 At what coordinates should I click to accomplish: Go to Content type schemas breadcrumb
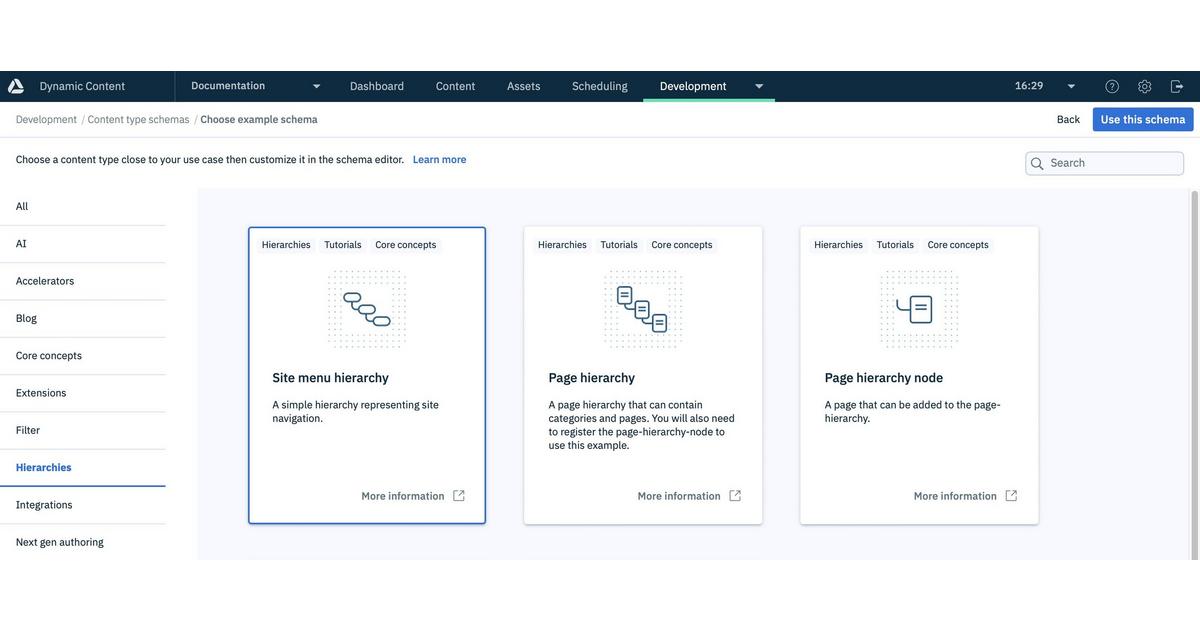tap(138, 120)
